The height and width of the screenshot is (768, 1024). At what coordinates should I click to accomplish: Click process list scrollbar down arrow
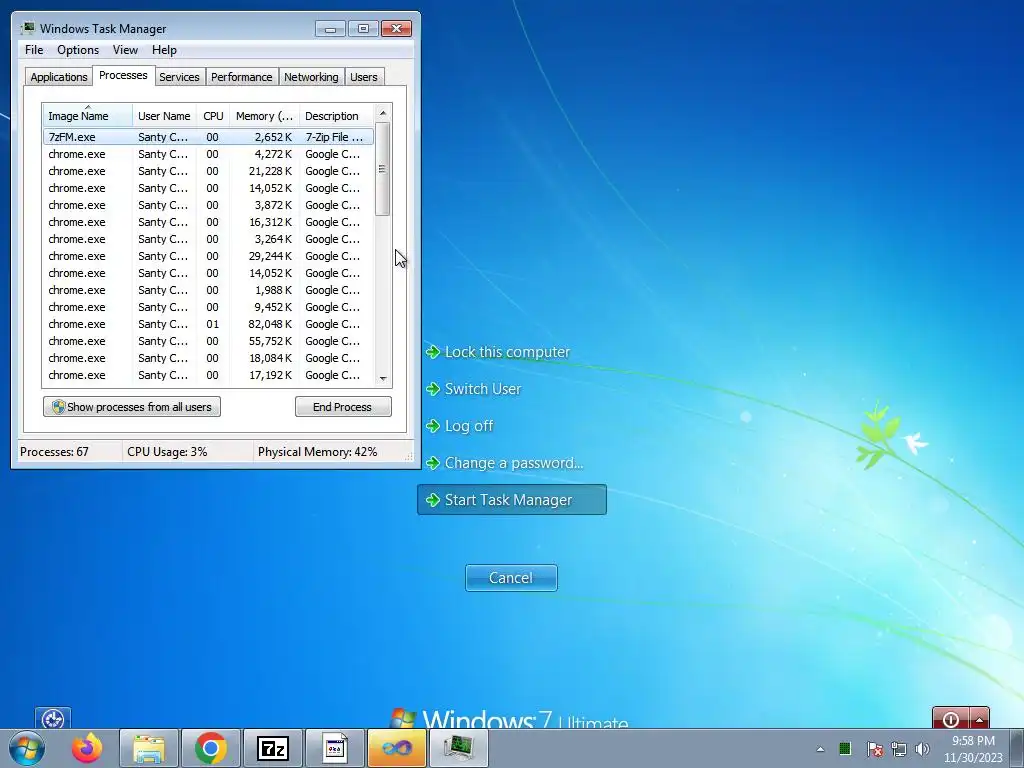click(x=383, y=379)
